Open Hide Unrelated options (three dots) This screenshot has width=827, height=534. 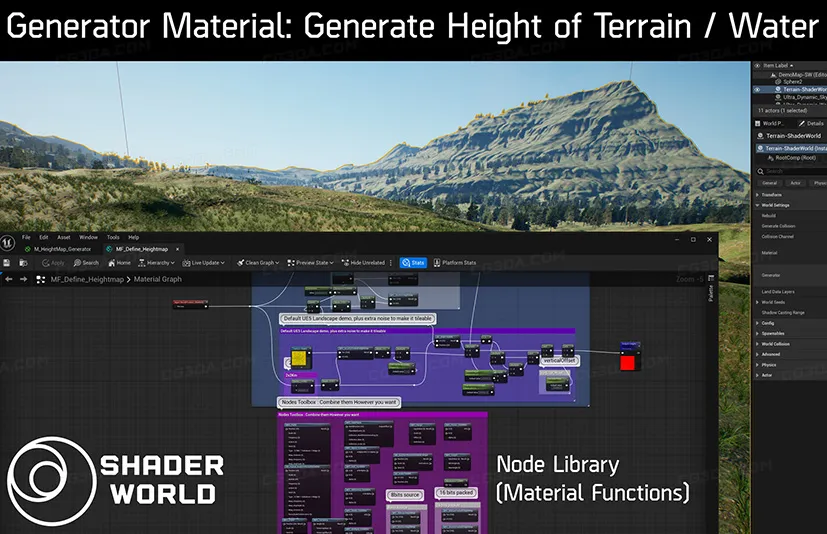(391, 263)
